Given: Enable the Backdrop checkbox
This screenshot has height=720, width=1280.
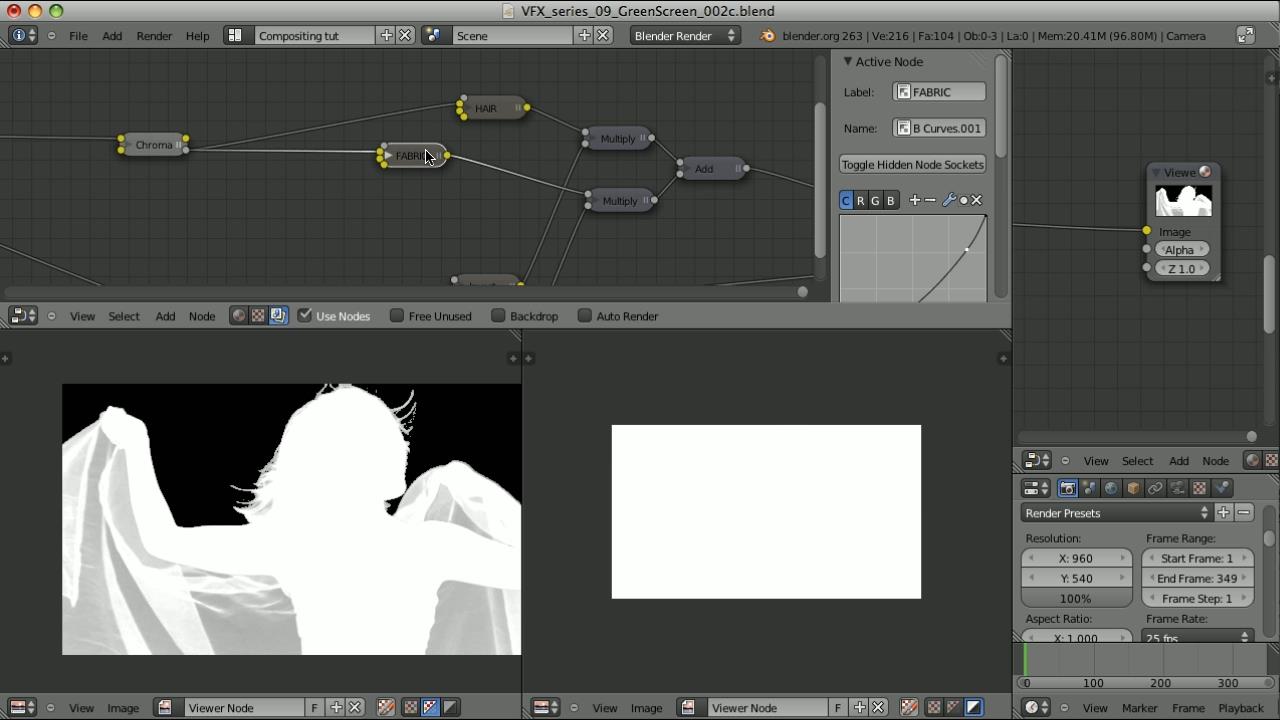Looking at the screenshot, I should 498,316.
